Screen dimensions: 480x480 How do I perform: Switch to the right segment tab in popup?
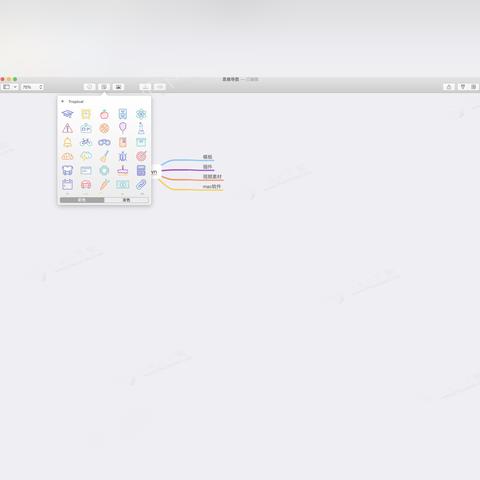[x=126, y=200]
